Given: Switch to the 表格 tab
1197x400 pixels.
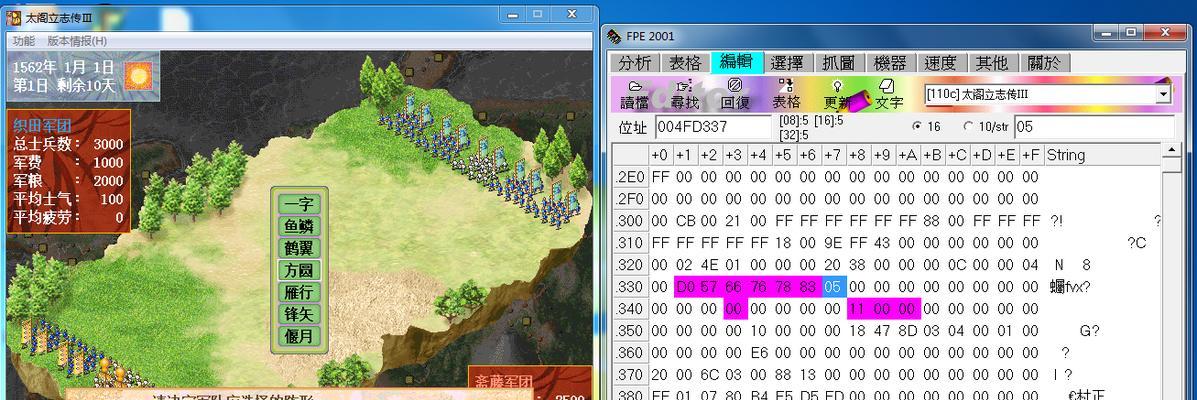Looking at the screenshot, I should tap(685, 63).
